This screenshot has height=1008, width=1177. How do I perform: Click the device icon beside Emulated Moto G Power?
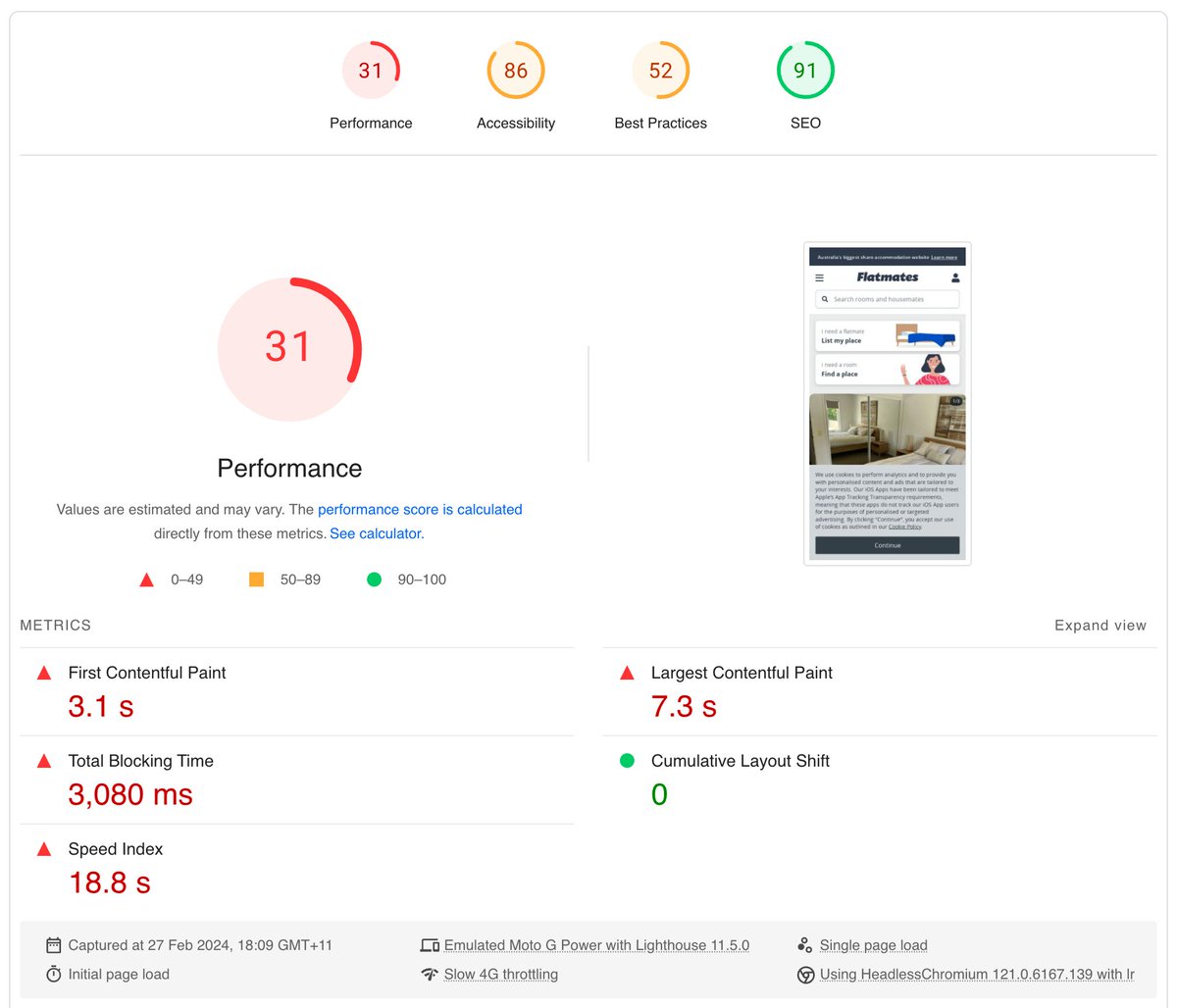point(430,945)
